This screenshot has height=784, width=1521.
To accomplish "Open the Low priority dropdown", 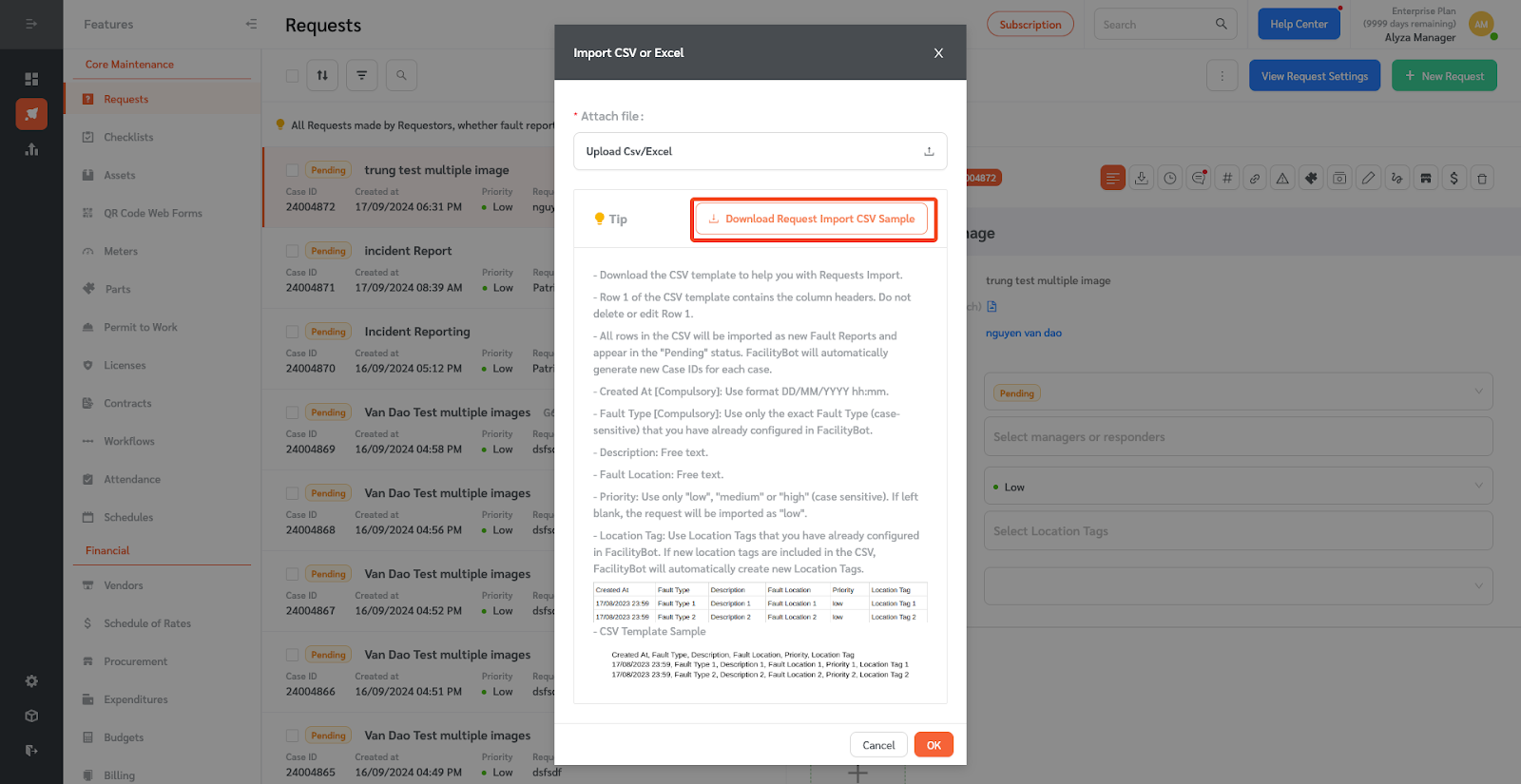I will point(1238,486).
